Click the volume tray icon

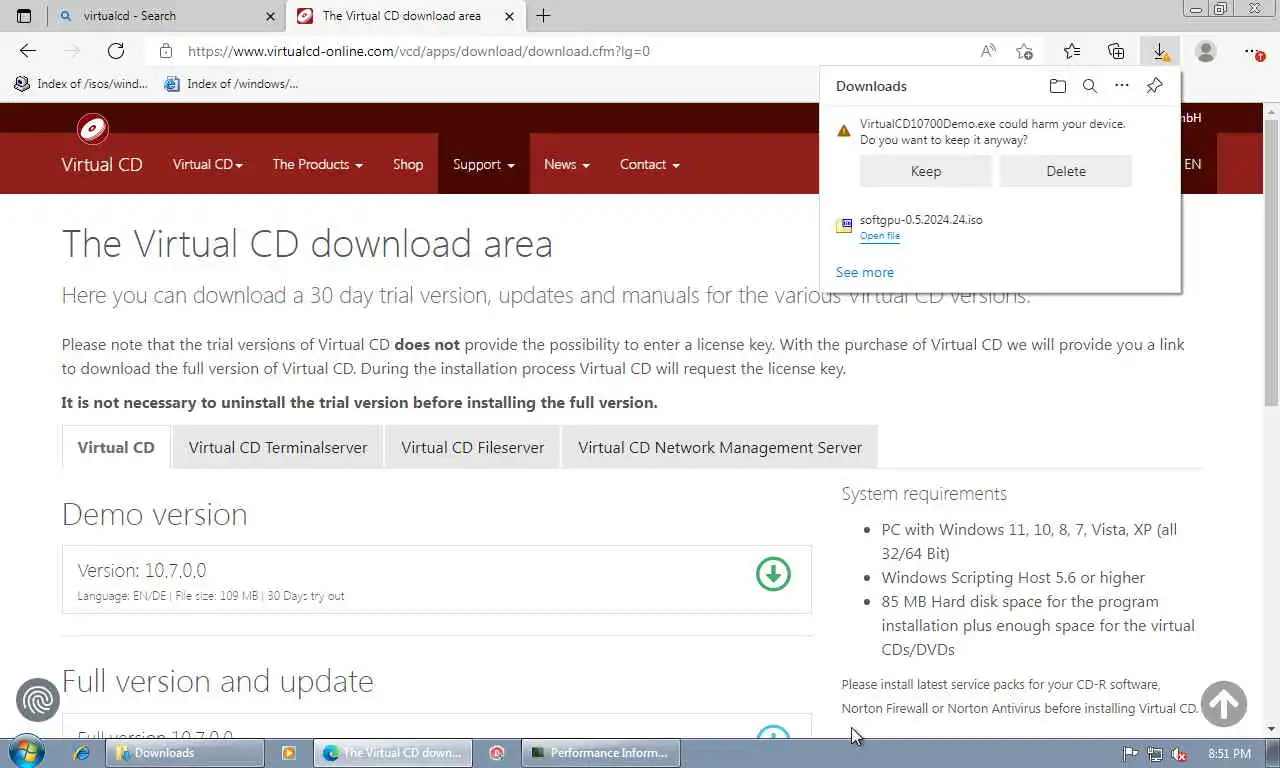coord(1180,754)
